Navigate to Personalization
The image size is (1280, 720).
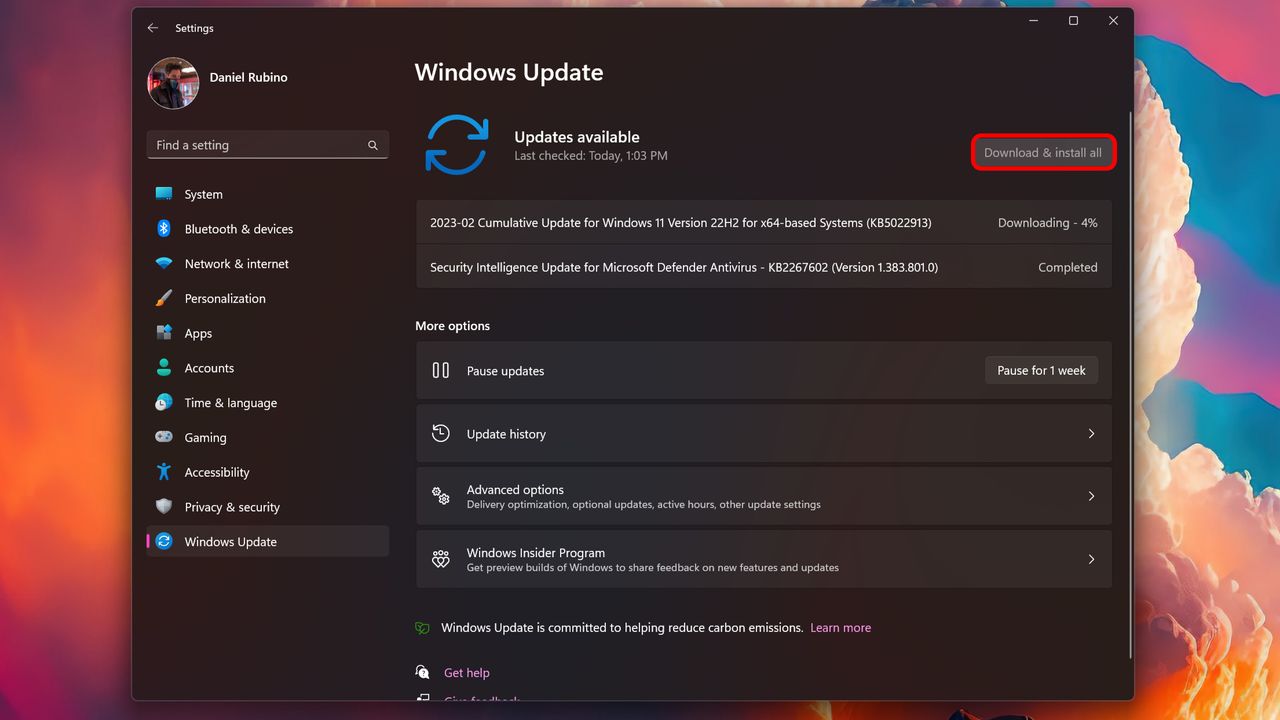click(x=267, y=298)
